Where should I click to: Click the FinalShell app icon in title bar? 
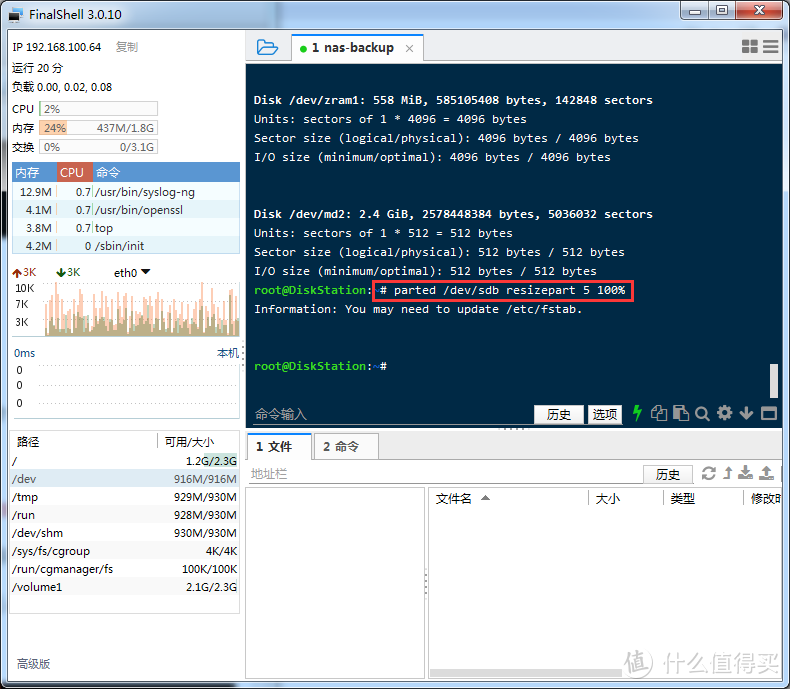(x=16, y=15)
